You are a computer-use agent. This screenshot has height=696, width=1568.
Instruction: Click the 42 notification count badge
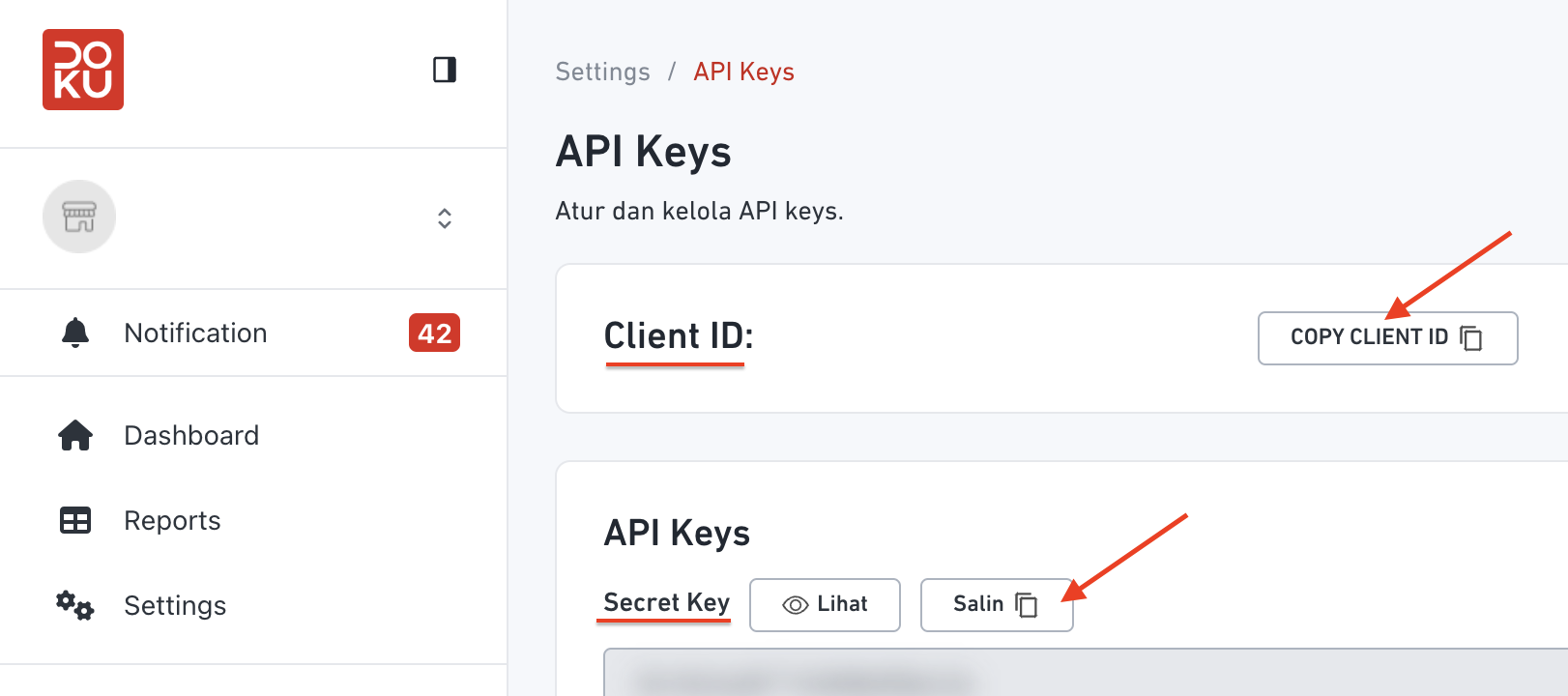434,333
